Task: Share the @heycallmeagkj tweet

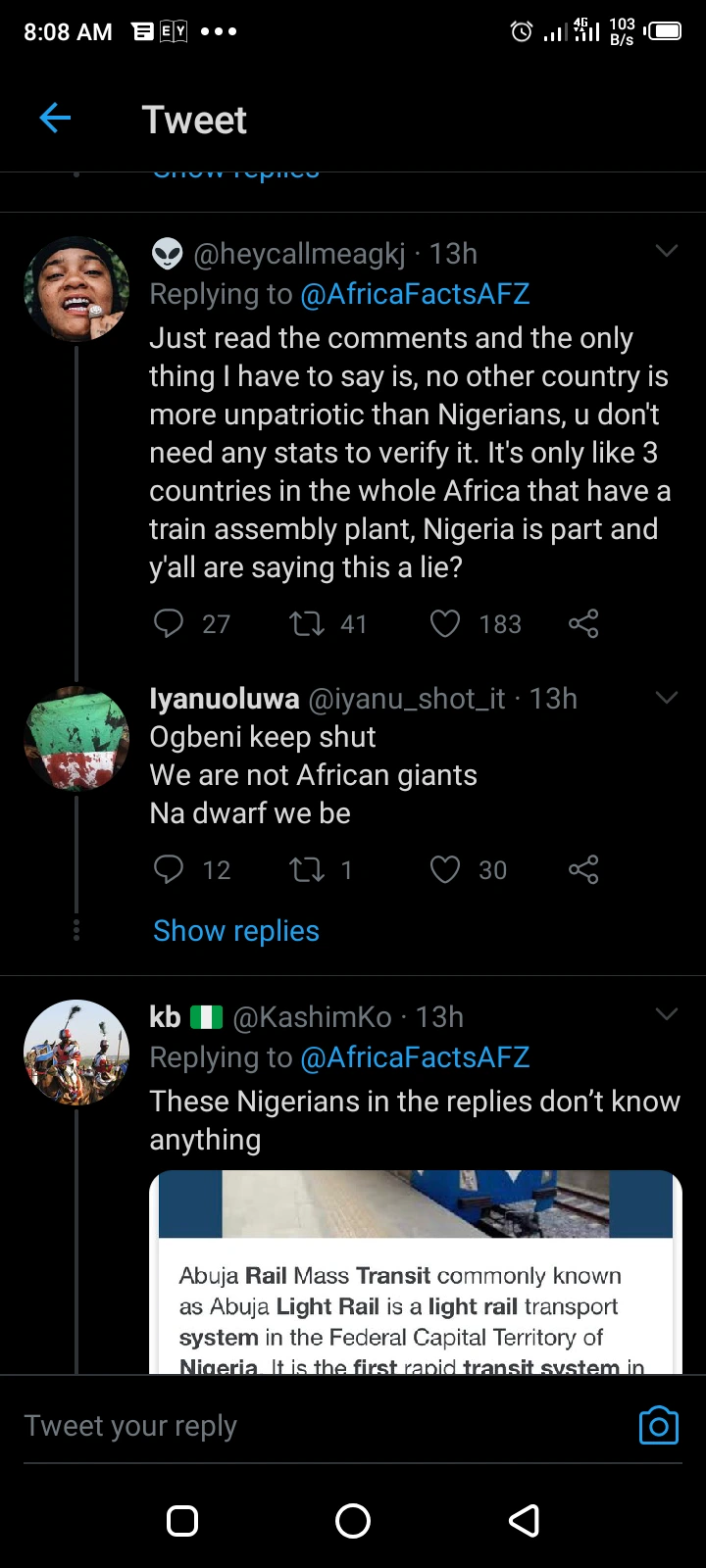Action: (x=583, y=623)
